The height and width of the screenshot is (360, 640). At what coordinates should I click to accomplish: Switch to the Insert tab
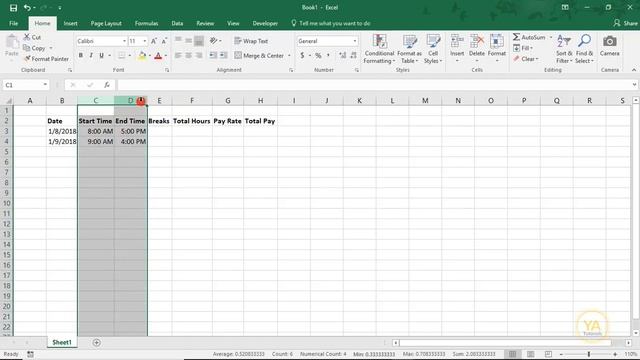point(70,23)
